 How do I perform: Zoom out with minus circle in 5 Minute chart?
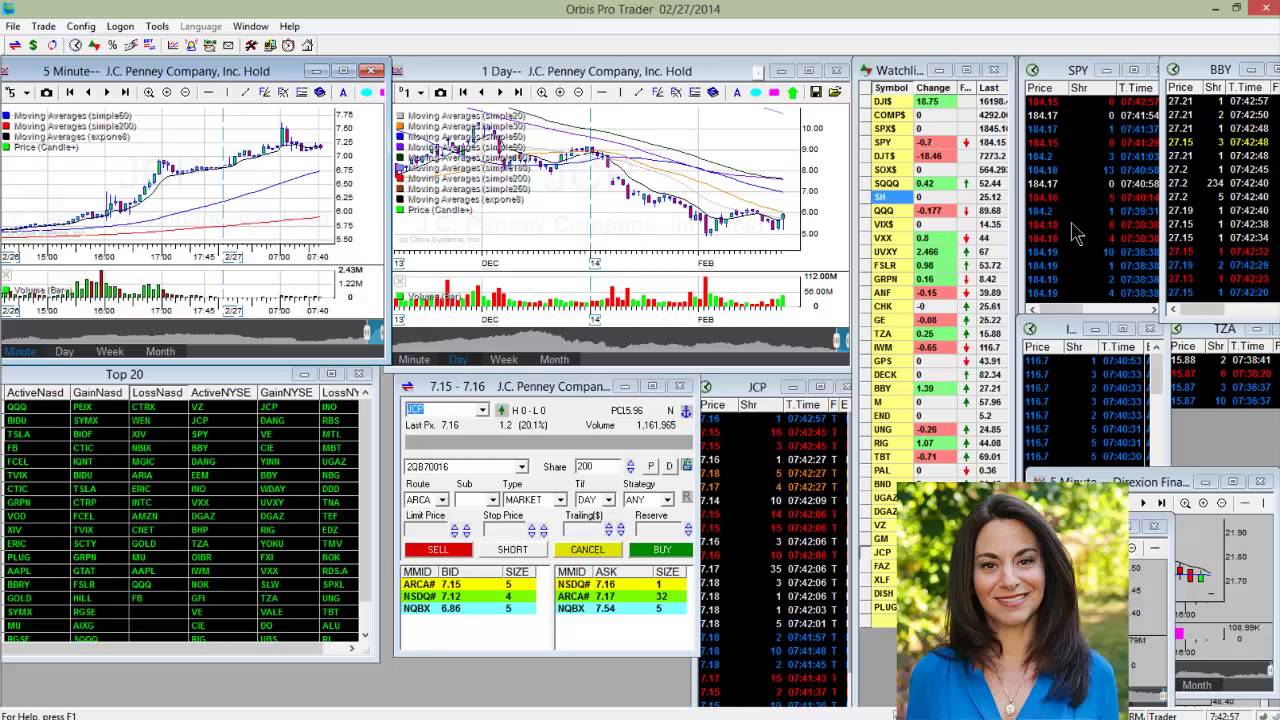[185, 92]
